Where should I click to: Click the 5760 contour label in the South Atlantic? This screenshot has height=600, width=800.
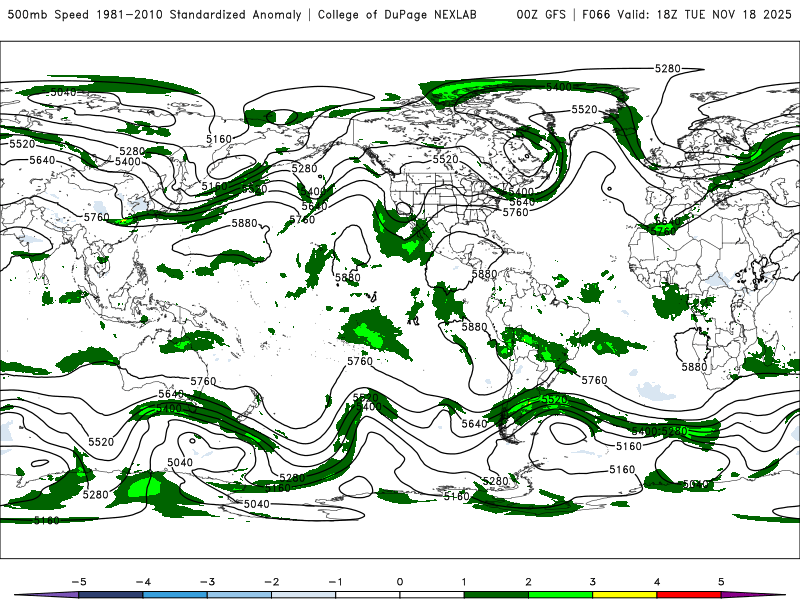pos(594,380)
